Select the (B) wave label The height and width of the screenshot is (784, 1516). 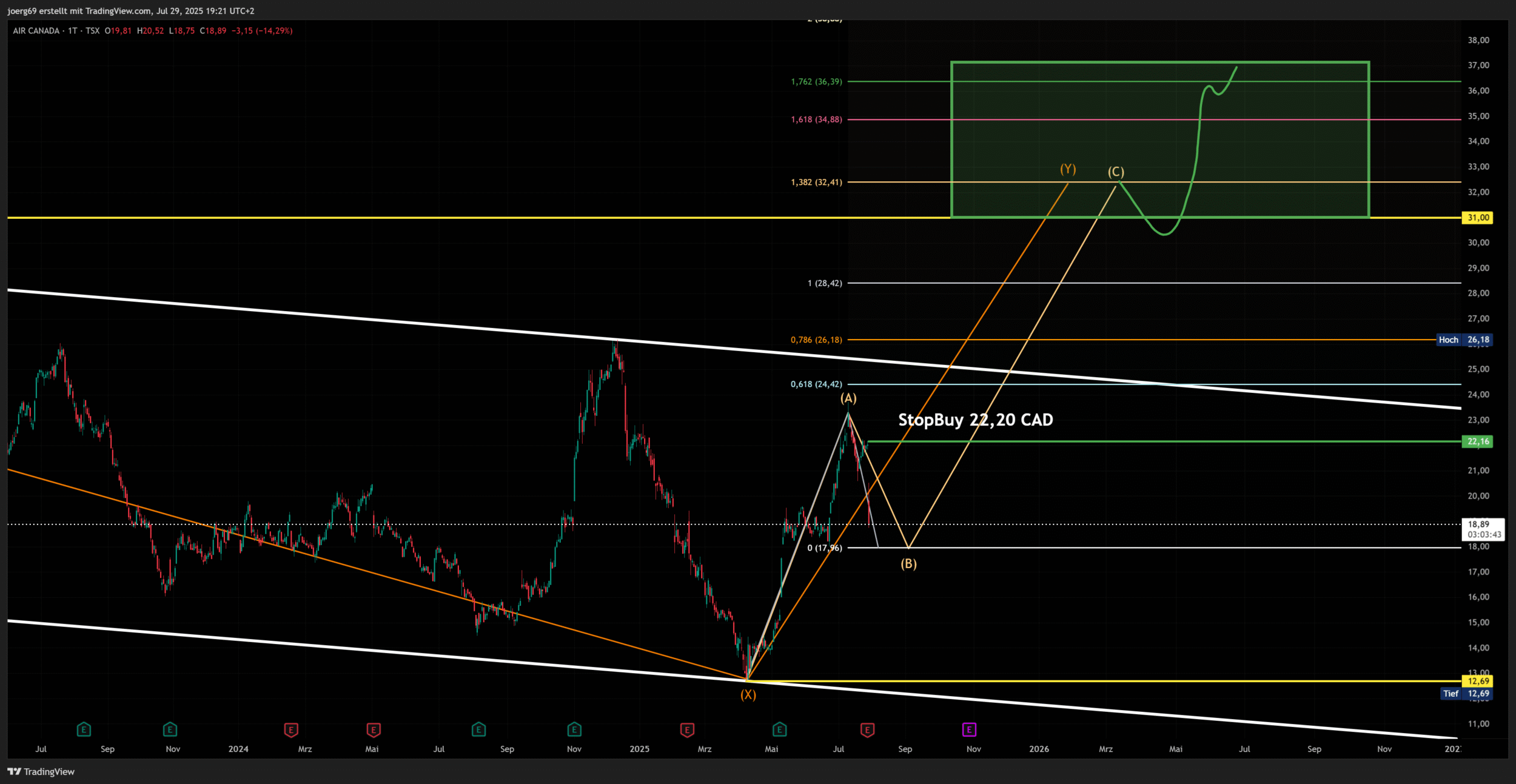pyautogui.click(x=908, y=564)
